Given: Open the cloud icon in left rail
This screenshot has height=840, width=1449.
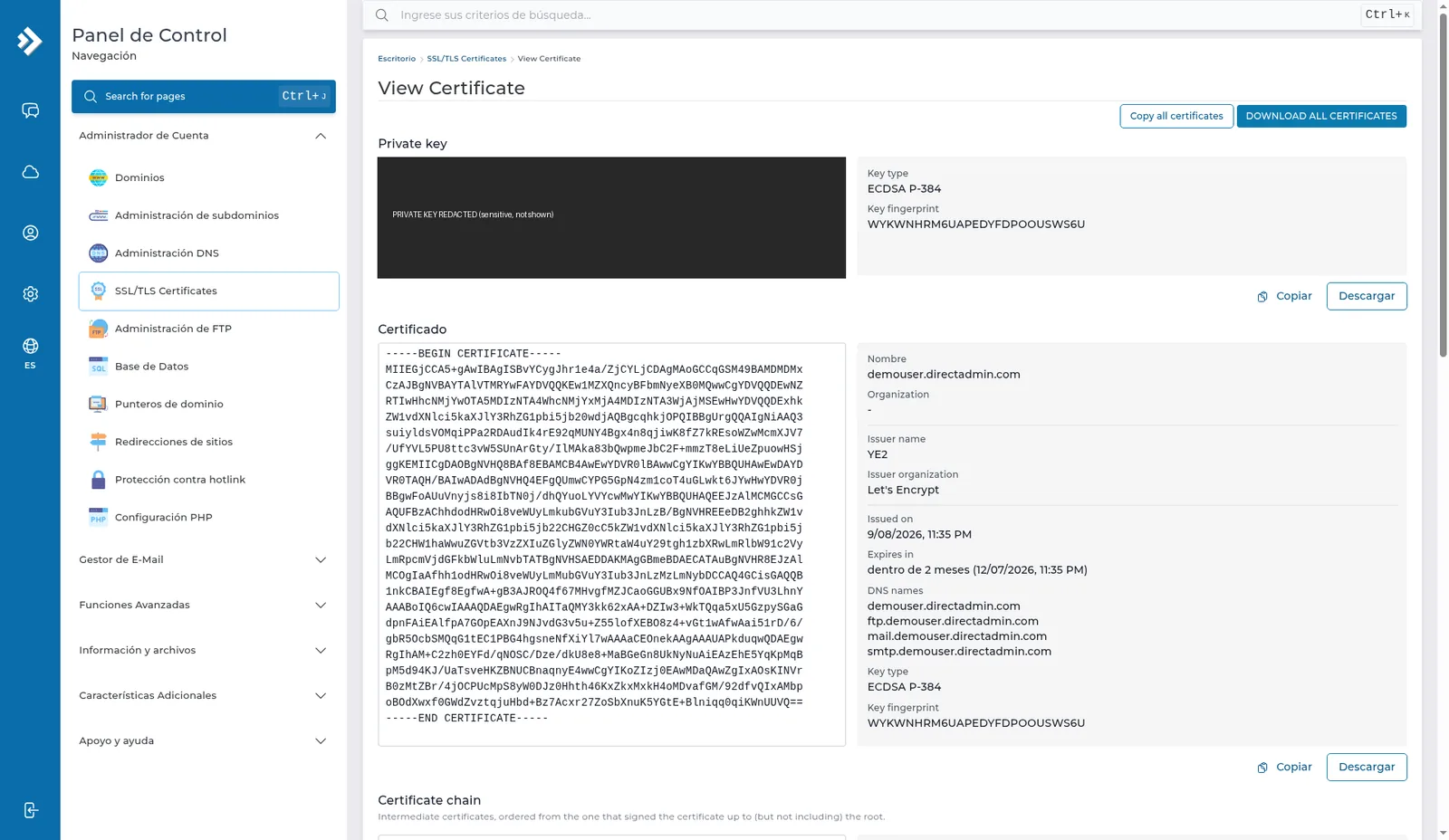Looking at the screenshot, I should click(x=30, y=172).
